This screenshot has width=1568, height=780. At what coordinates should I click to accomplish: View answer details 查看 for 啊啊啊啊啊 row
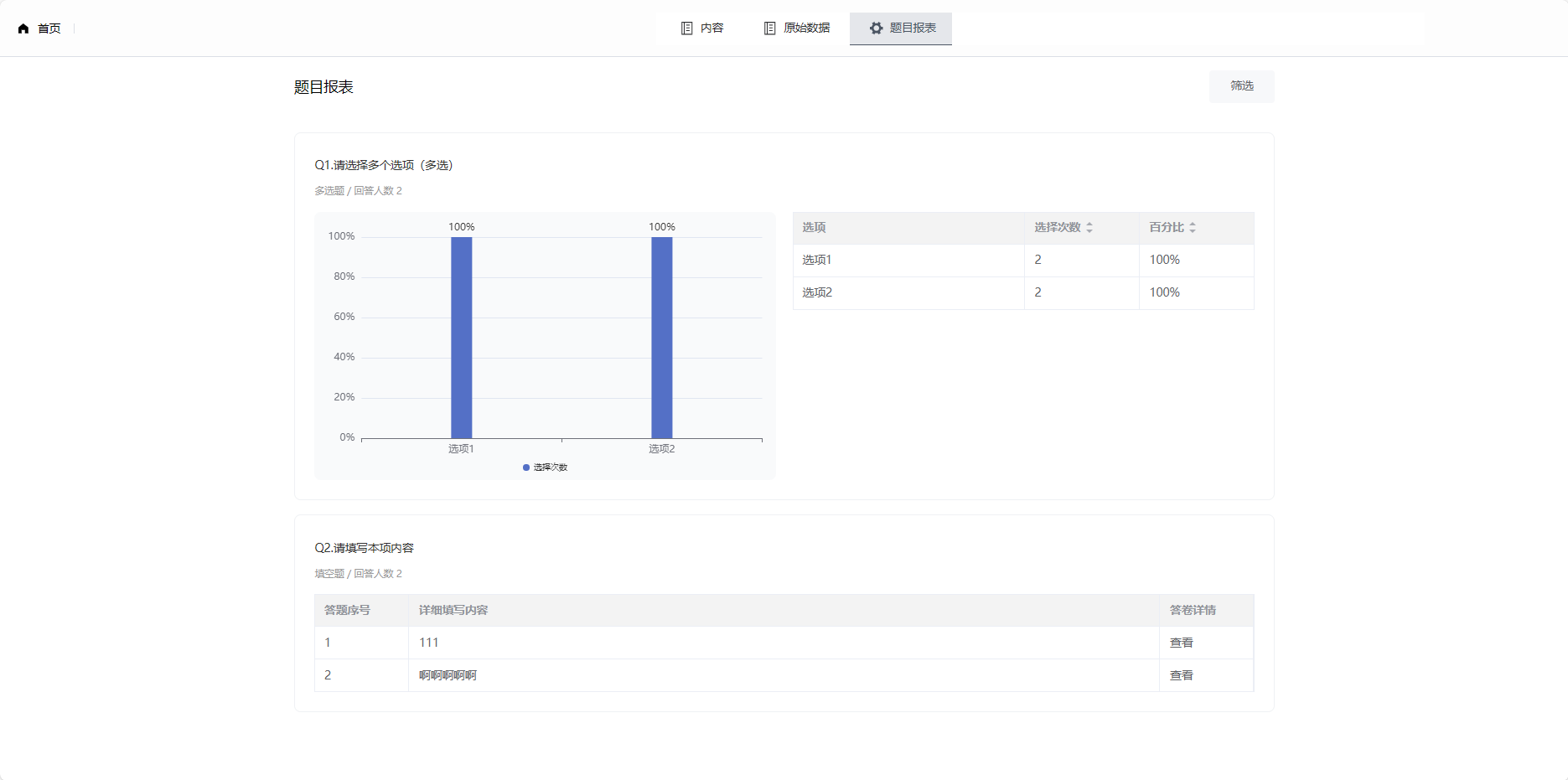pos(1181,676)
